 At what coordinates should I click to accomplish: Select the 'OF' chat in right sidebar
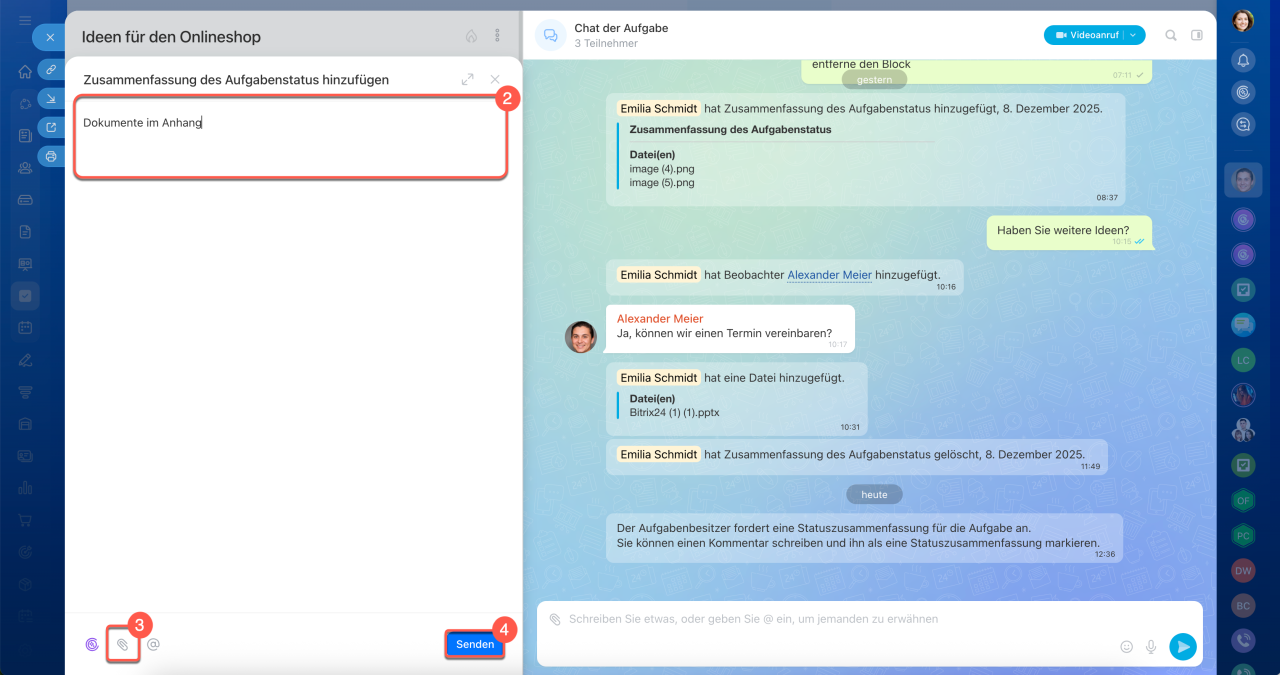click(1243, 500)
